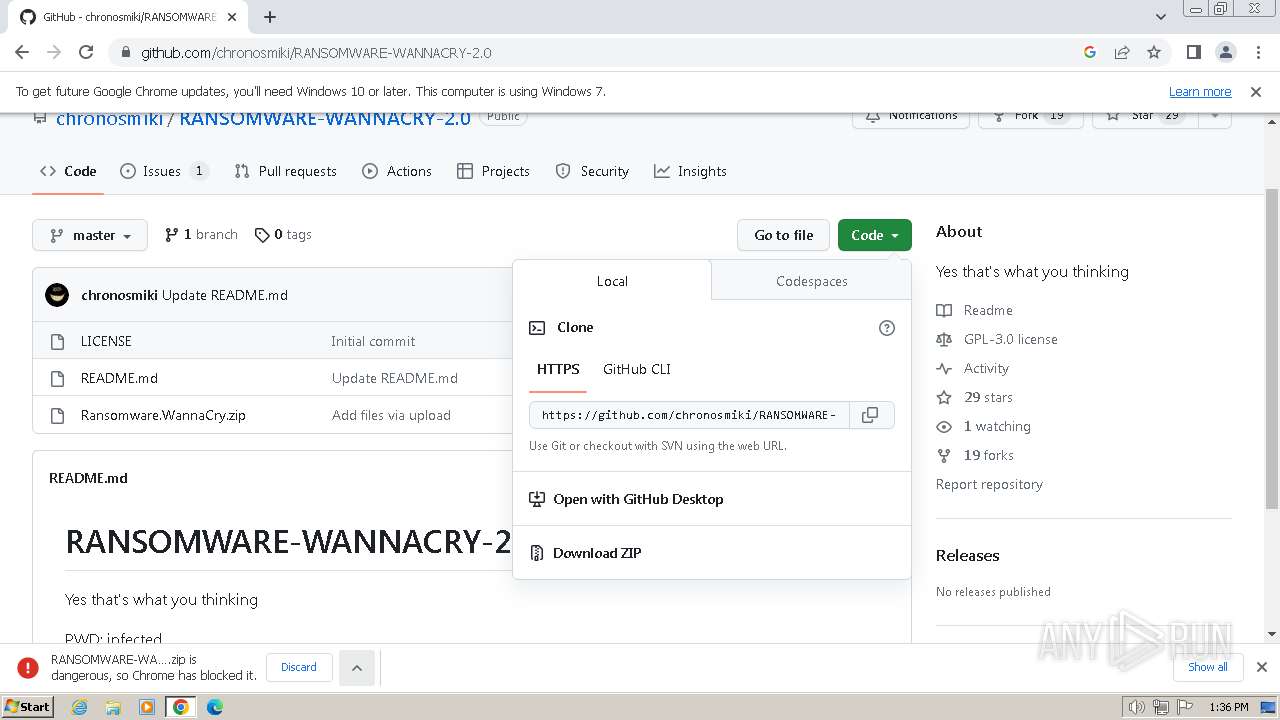Click the Chrome address bar URL
Screen dimensions: 1280x720
[316, 52]
